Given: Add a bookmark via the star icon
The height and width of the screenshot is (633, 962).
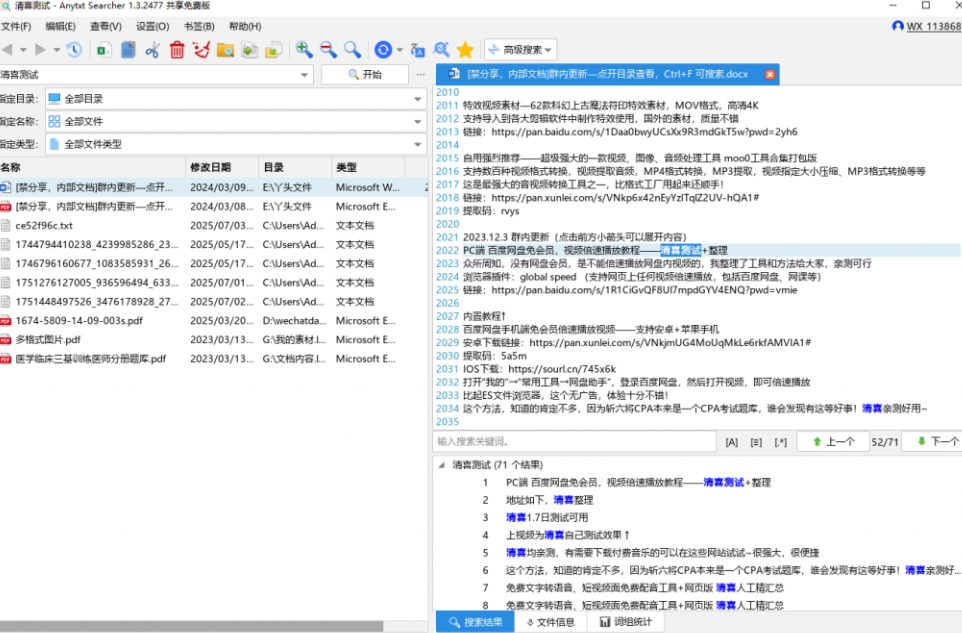Looking at the screenshot, I should pyautogui.click(x=466, y=49).
